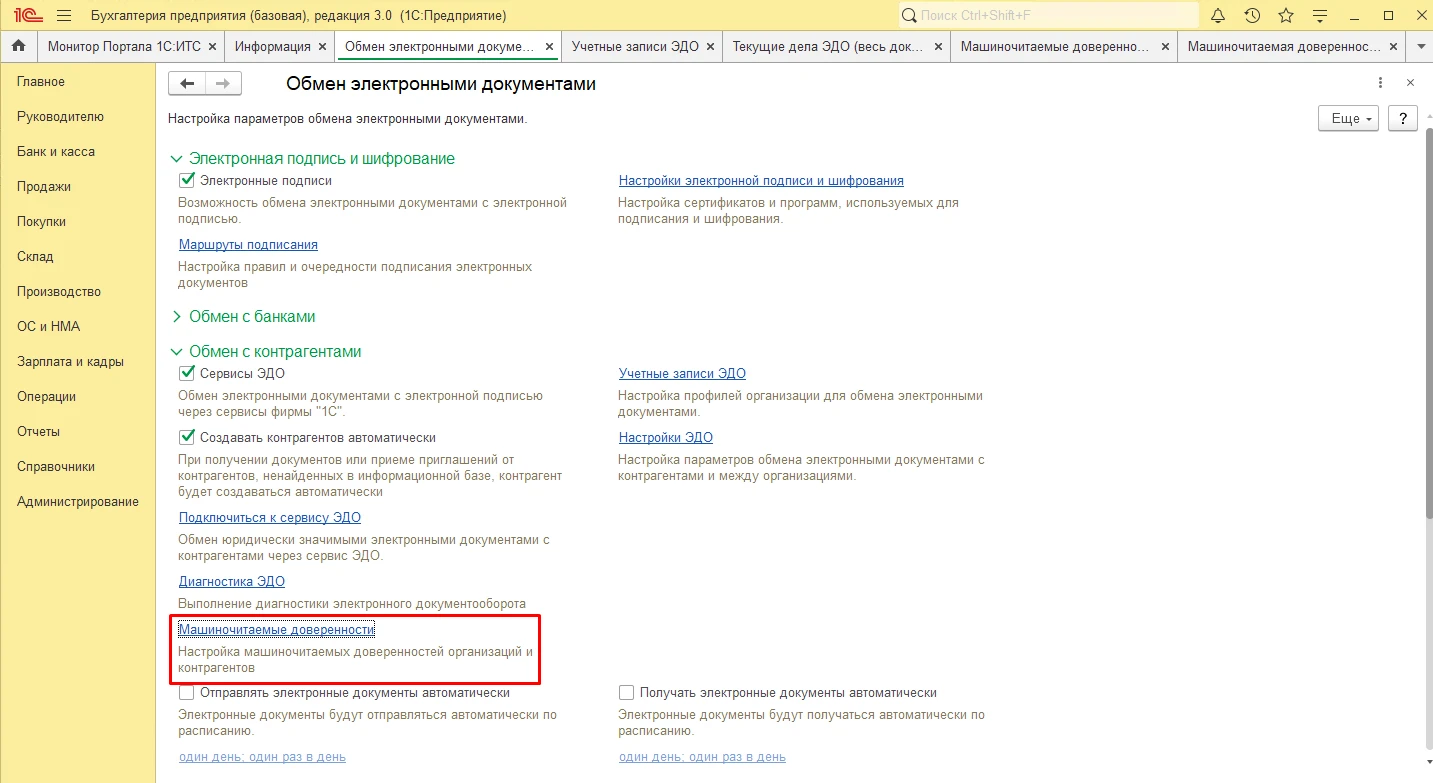This screenshot has width=1433, height=783.
Task: Open Зарплата и кадры section
Action: (70, 362)
